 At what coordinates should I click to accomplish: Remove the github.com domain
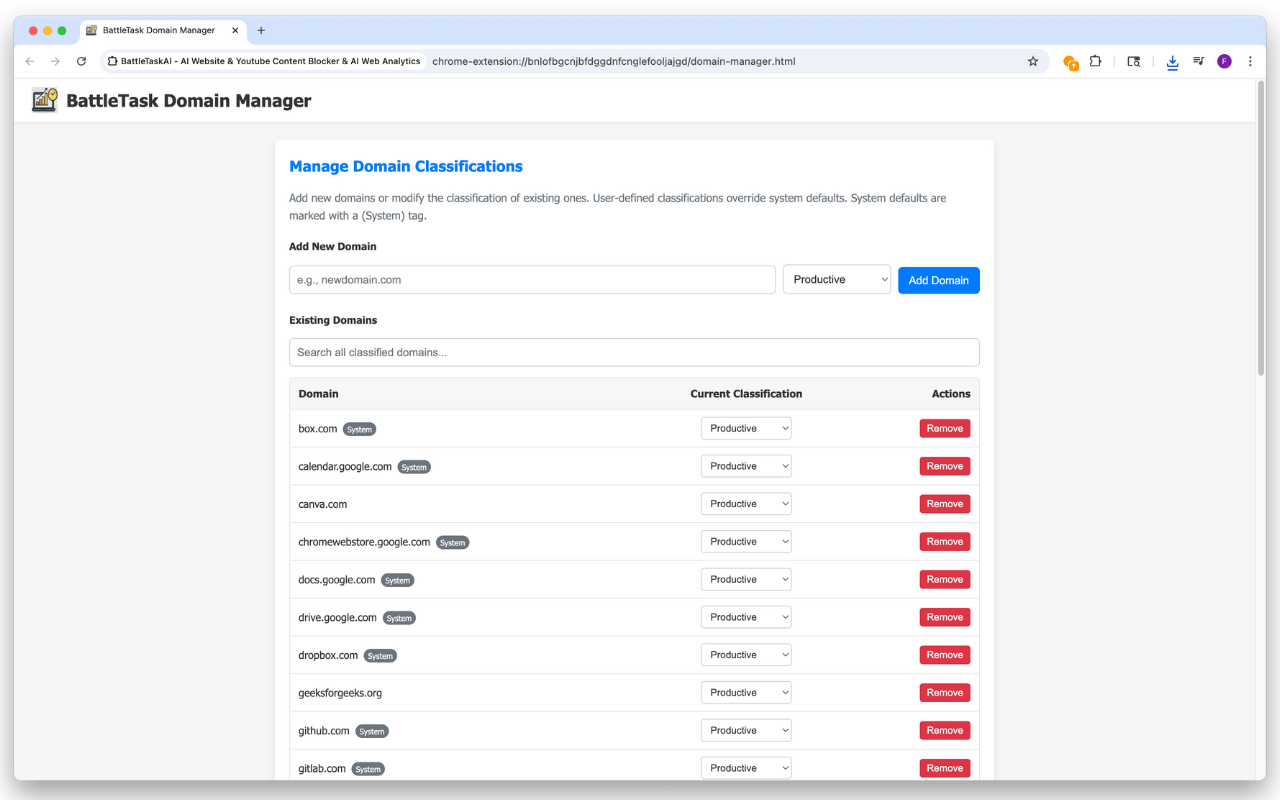945,730
